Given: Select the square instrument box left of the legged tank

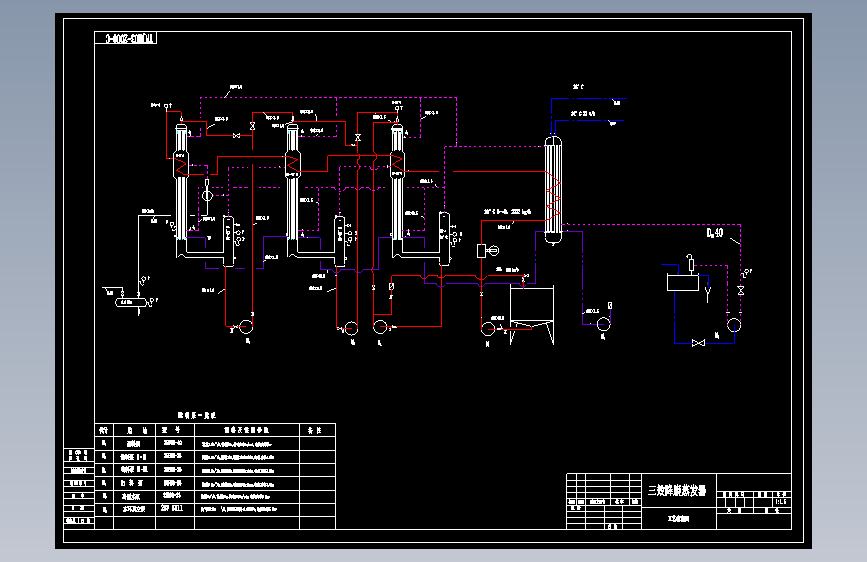Looking at the screenshot, I should click(x=481, y=251).
